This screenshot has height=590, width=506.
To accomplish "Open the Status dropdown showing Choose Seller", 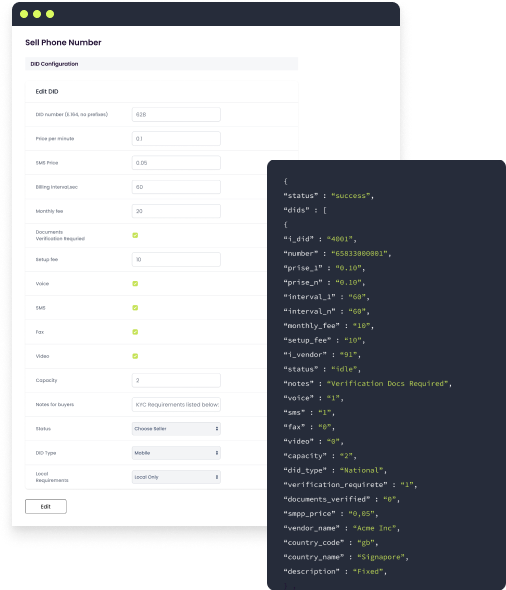I will click(x=176, y=429).
